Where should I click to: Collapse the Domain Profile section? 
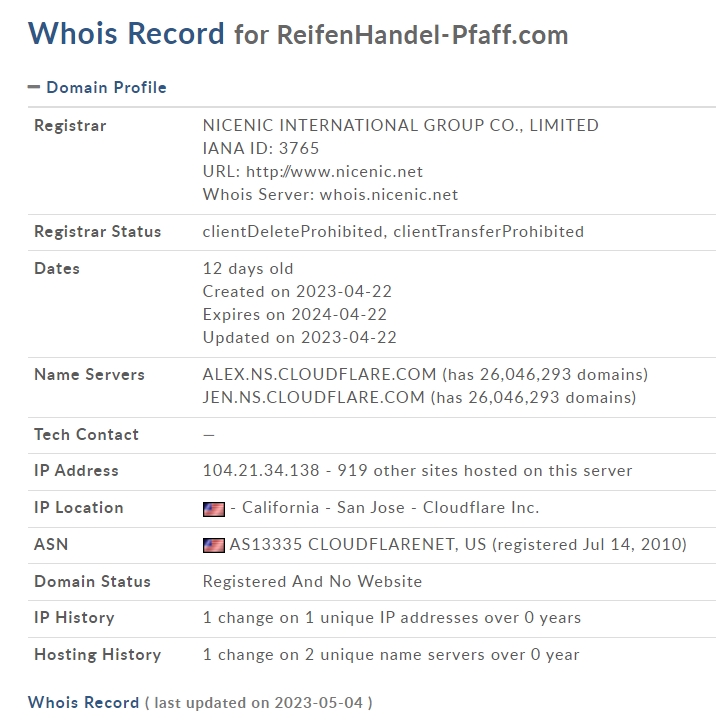tap(34, 87)
